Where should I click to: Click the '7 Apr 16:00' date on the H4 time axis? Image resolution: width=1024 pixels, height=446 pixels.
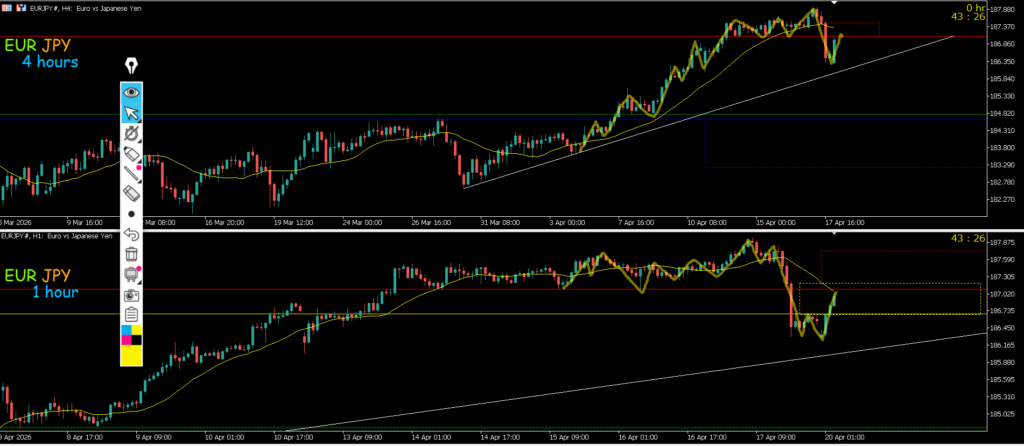pyautogui.click(x=638, y=222)
